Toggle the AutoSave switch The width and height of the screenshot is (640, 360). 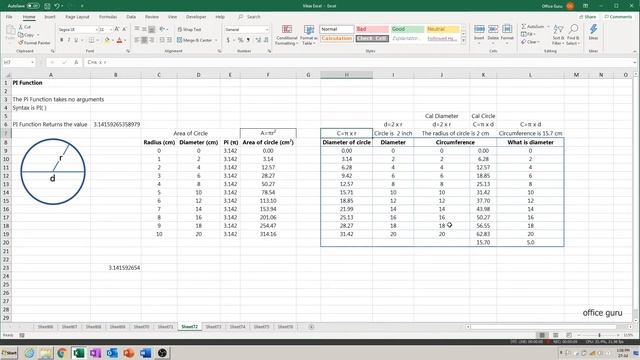coord(33,6)
